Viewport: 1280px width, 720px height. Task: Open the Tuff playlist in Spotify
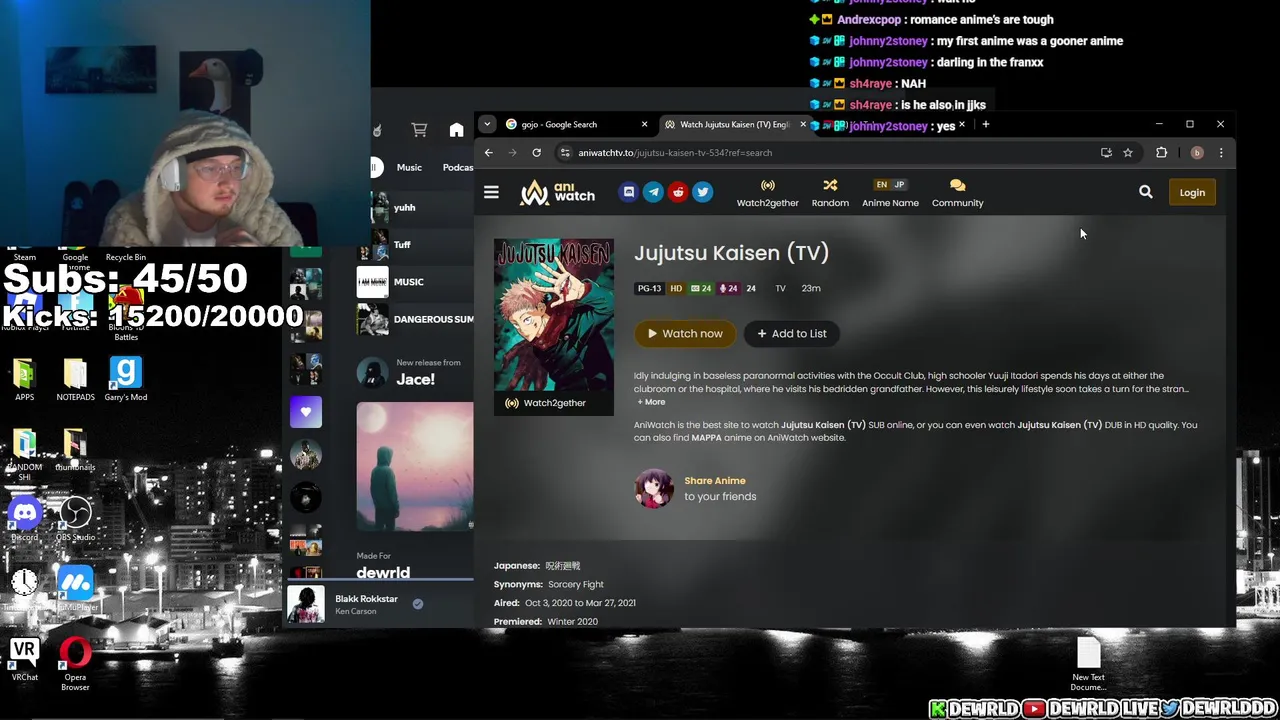click(415, 245)
